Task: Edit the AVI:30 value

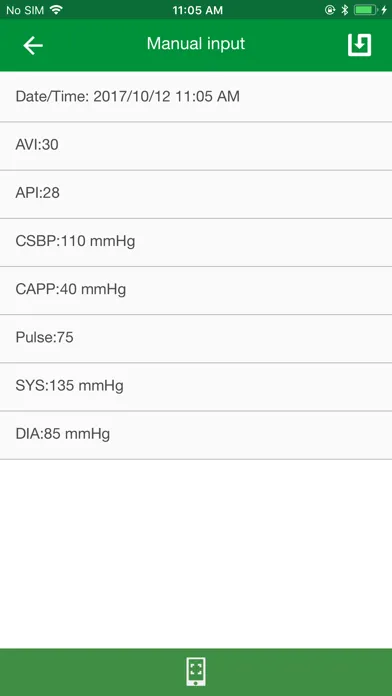Action: tap(196, 146)
